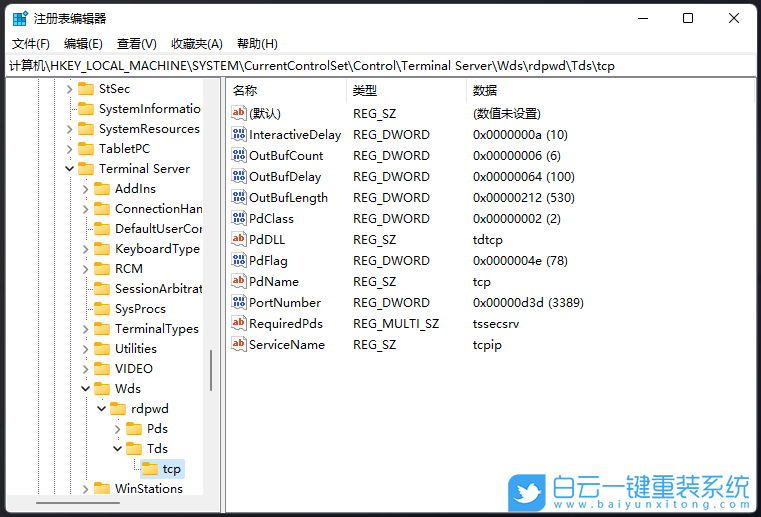Image resolution: width=761 pixels, height=517 pixels.
Task: Select the PortNumber value name
Action: [285, 302]
